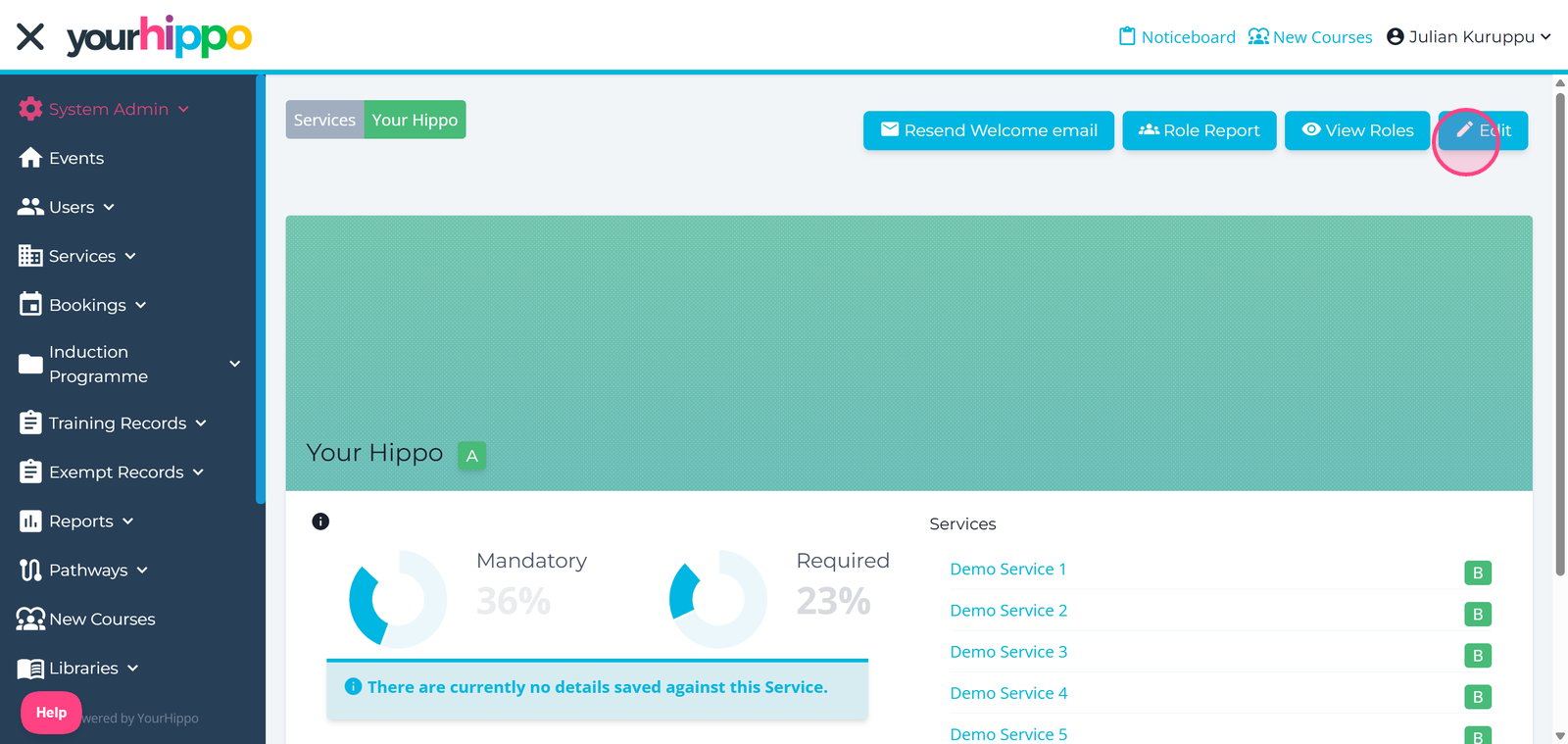
Task: Click the Training Records clipboard icon
Action: [30, 422]
